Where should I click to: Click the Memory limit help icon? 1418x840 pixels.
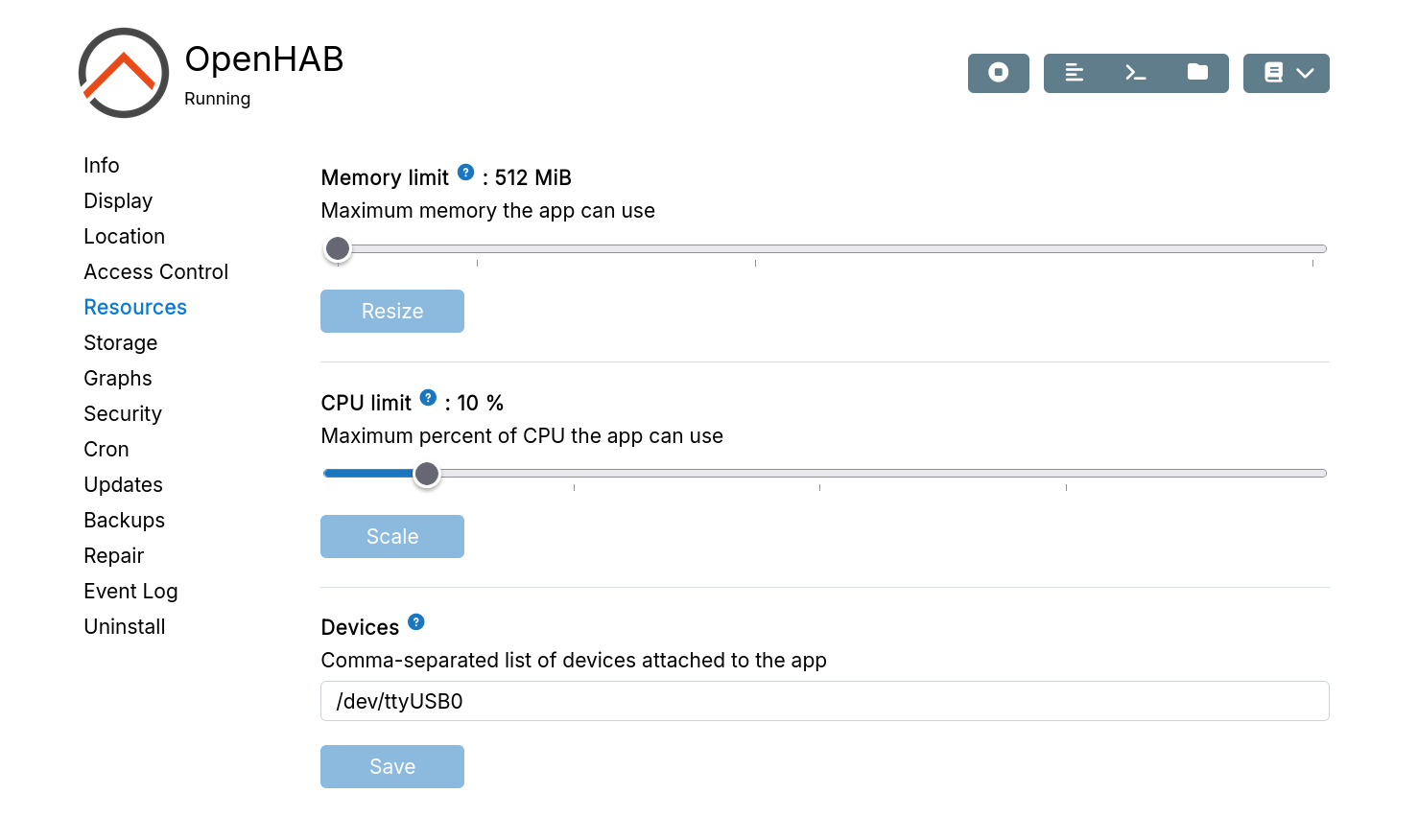click(x=466, y=173)
